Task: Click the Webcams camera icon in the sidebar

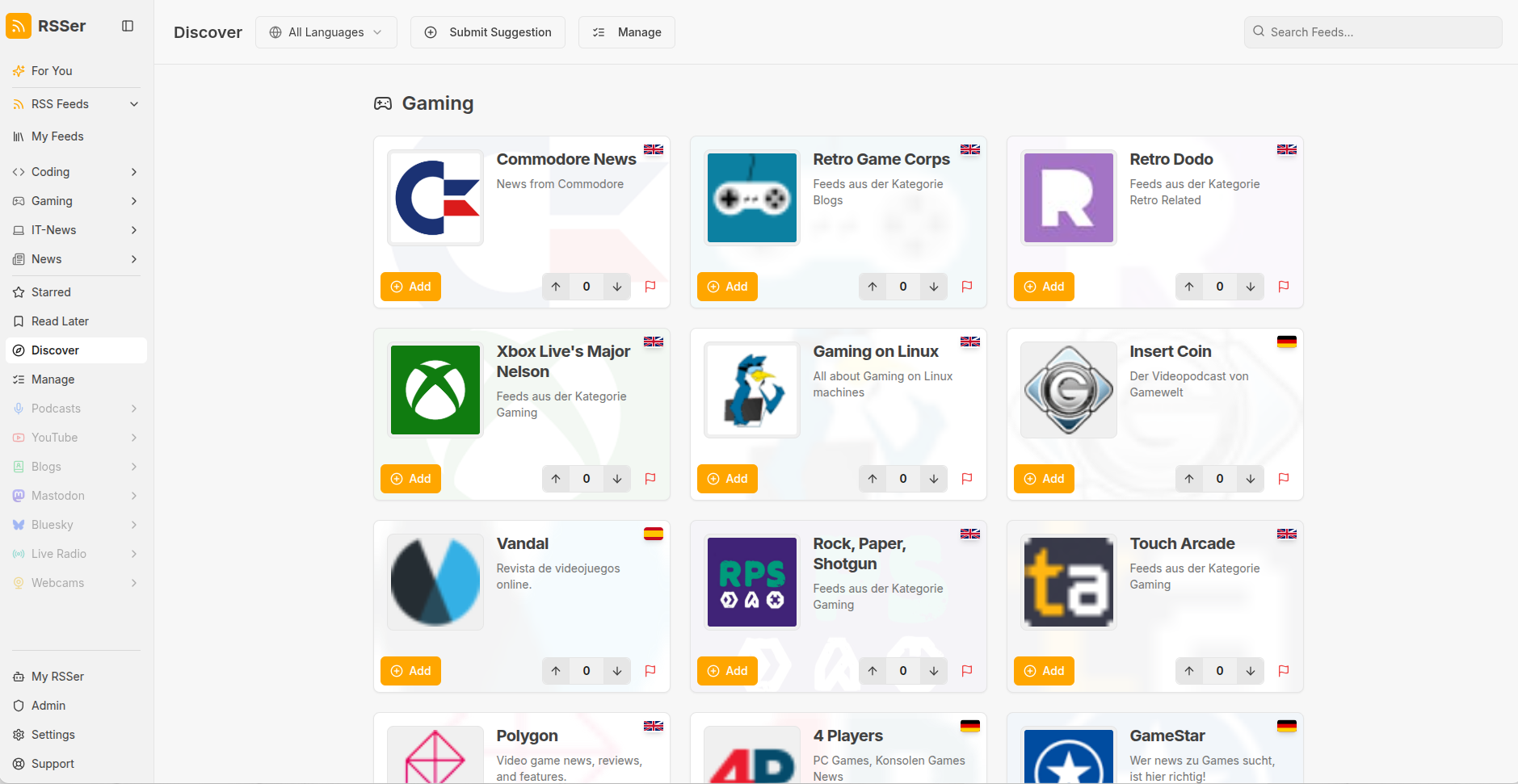Action: click(x=19, y=582)
